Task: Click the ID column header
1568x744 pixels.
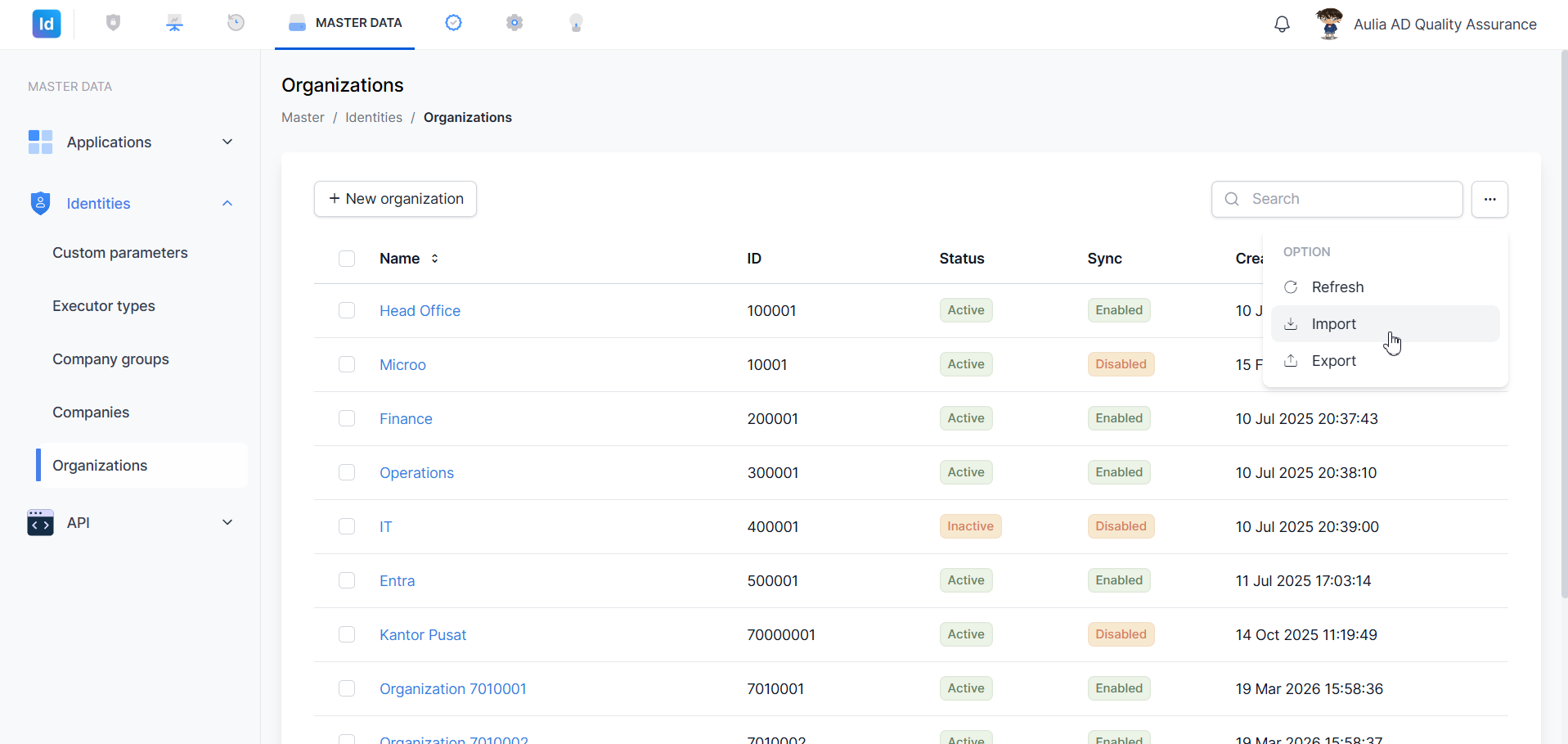Action: (x=754, y=259)
